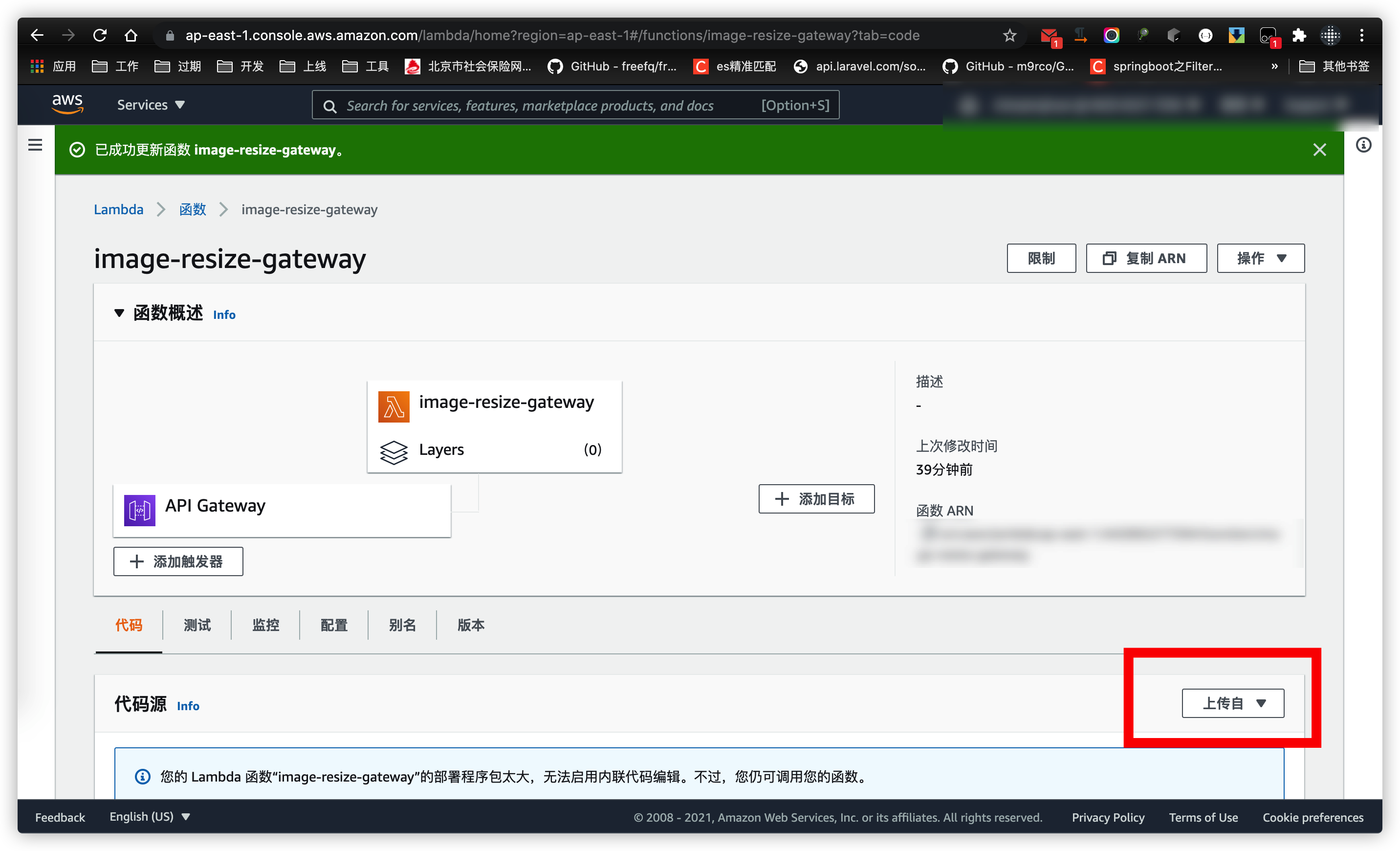Click the AWS logo home icon
This screenshot has width=1400, height=851.
(67, 104)
